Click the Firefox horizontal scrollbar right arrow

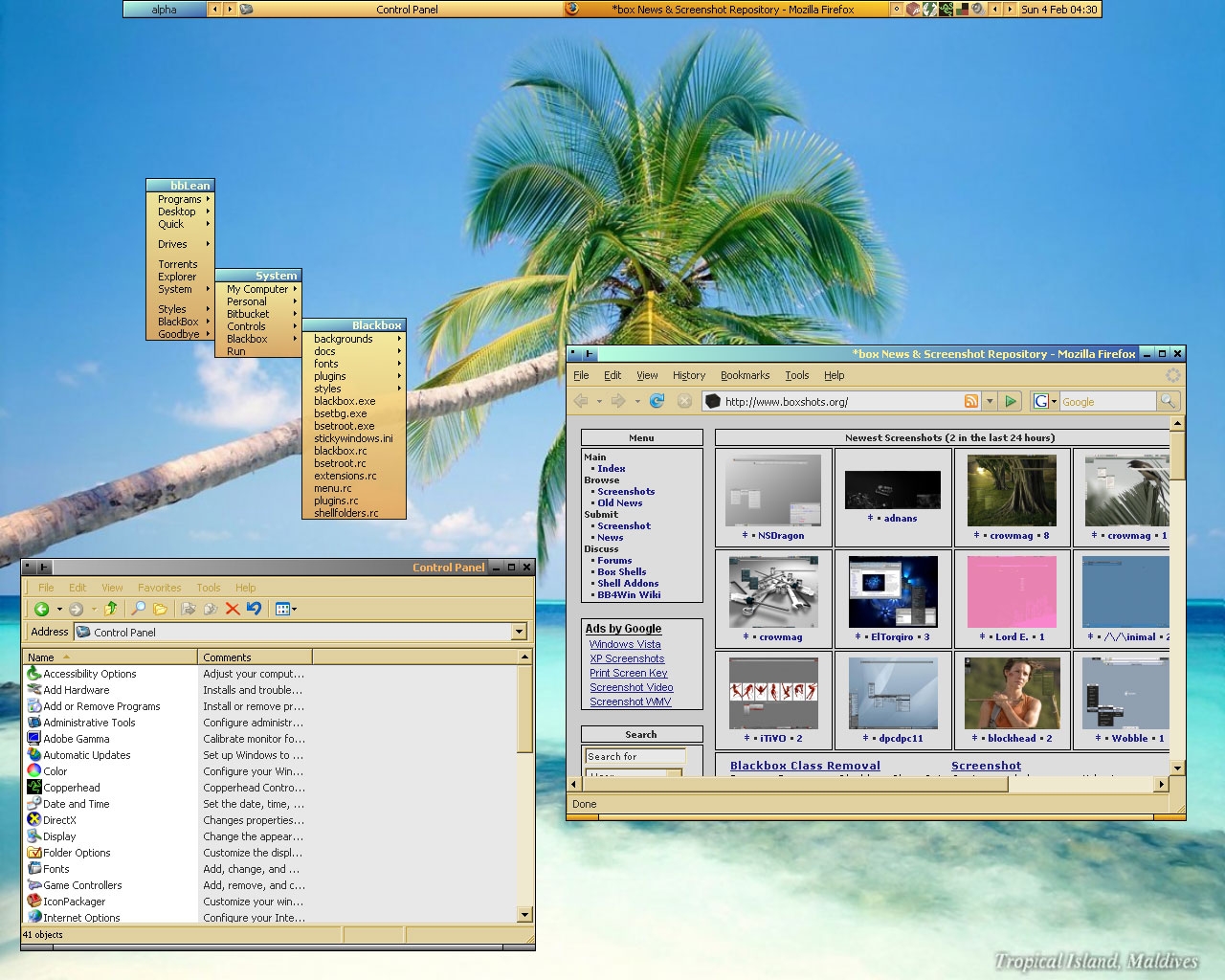1162,784
